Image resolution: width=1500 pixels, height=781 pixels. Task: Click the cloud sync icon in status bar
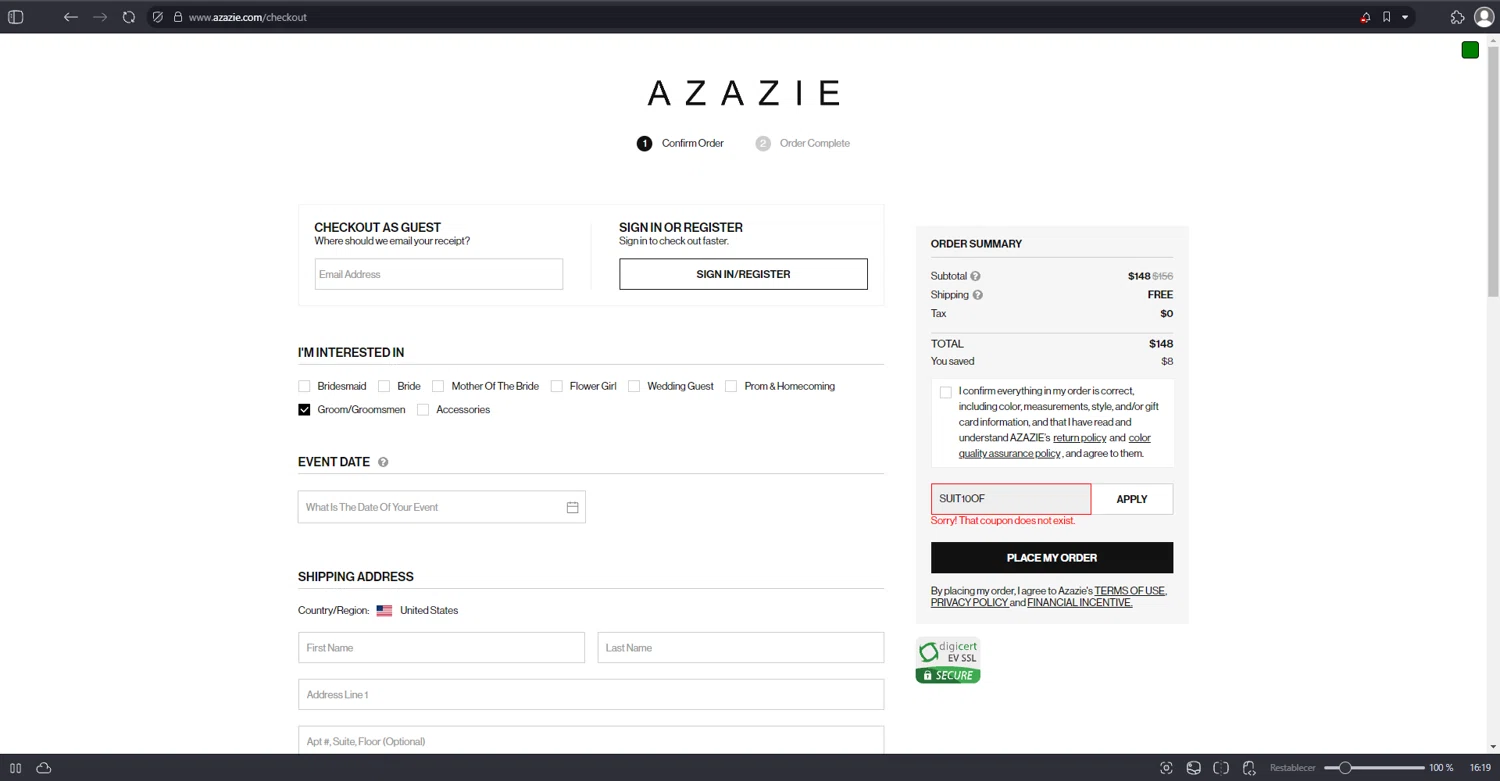coord(43,768)
